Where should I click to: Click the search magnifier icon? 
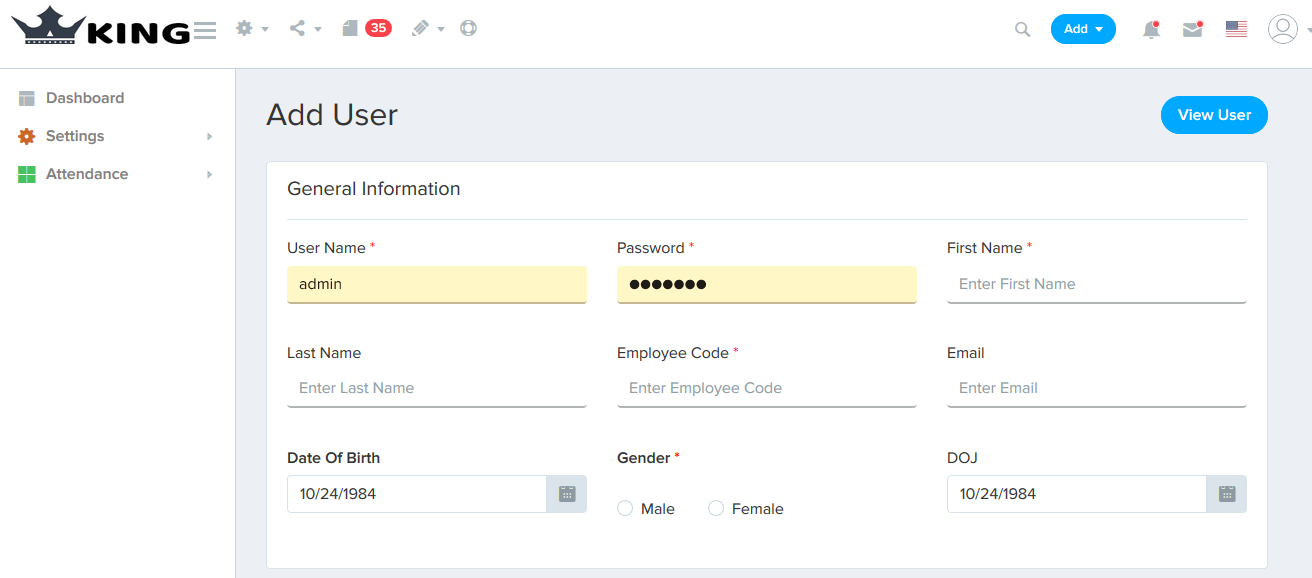[1022, 30]
